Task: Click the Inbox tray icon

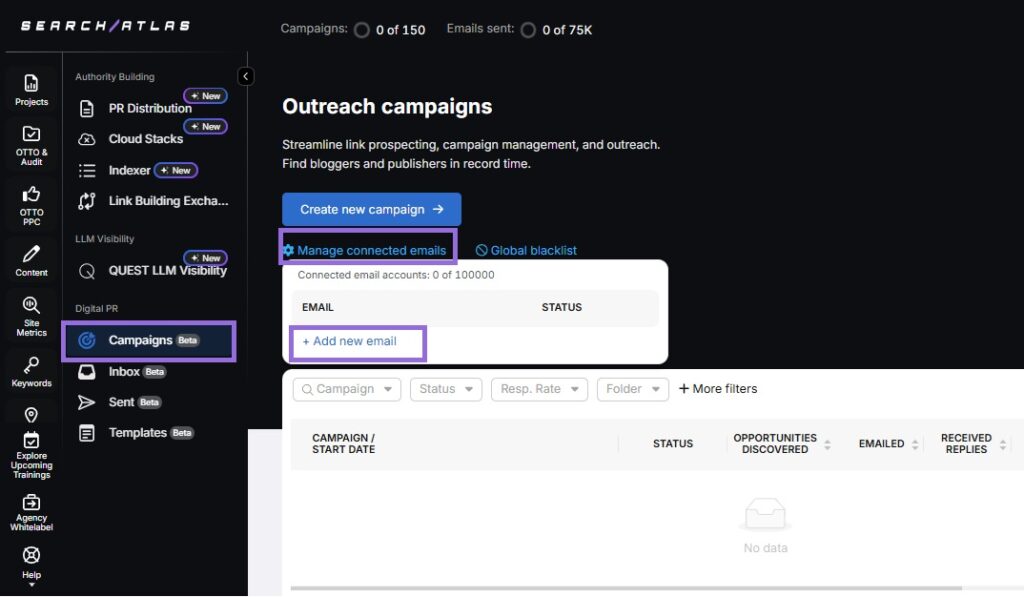Action: [x=87, y=372]
